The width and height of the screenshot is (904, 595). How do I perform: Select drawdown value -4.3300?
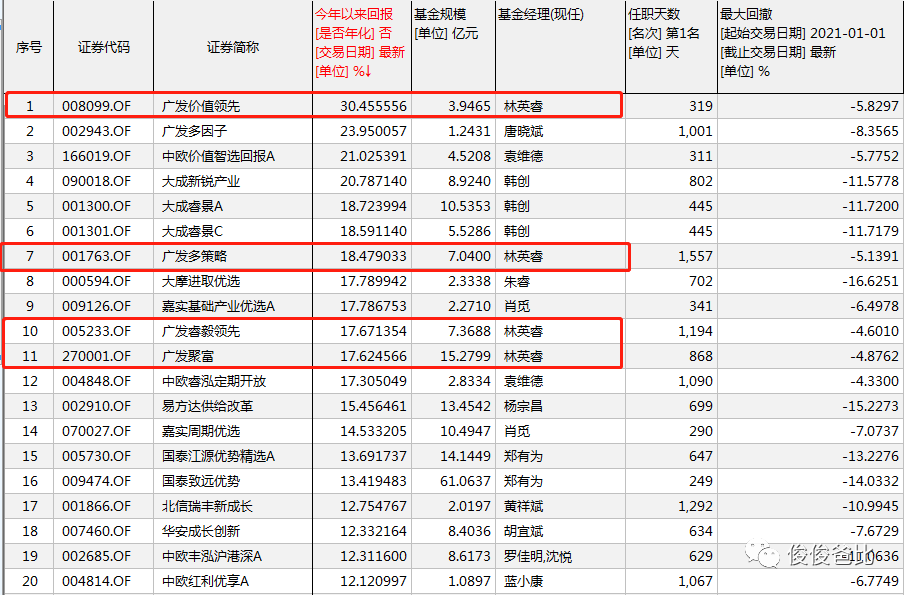point(874,381)
